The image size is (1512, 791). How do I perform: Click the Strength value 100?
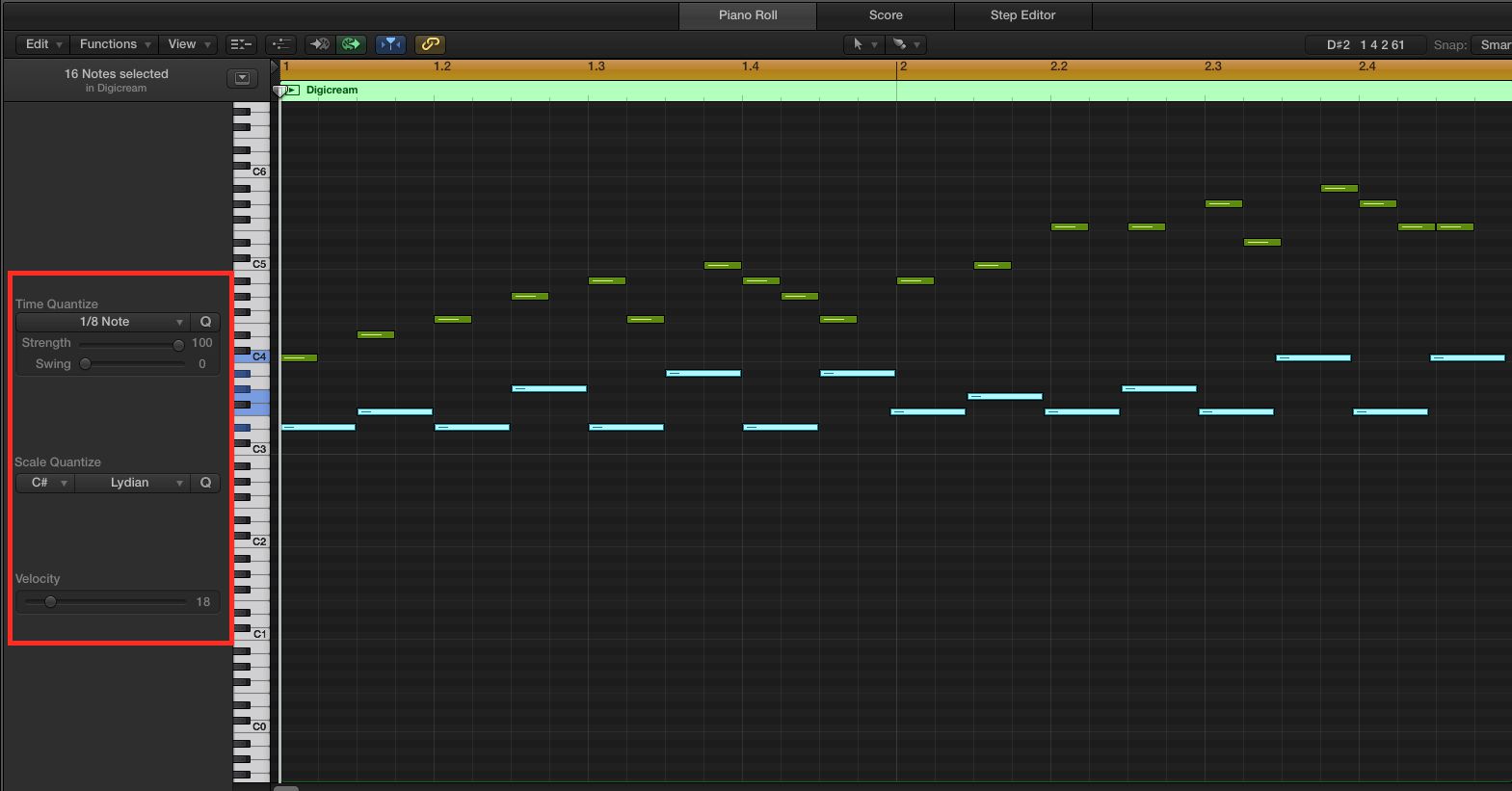point(201,343)
